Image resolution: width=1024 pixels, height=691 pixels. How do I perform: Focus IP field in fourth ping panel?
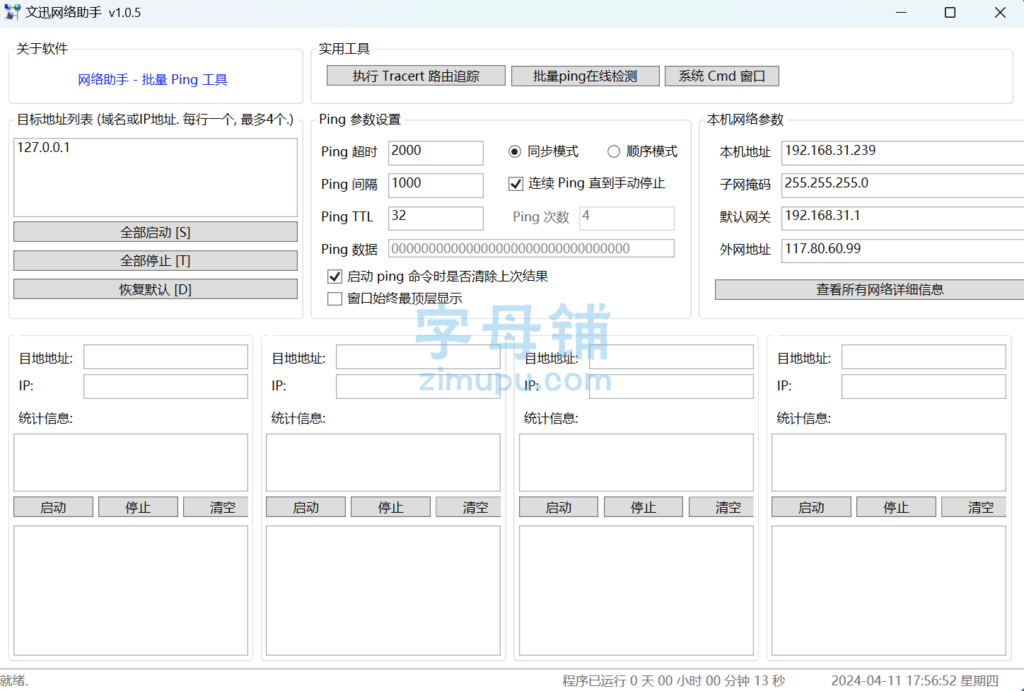(x=923, y=387)
